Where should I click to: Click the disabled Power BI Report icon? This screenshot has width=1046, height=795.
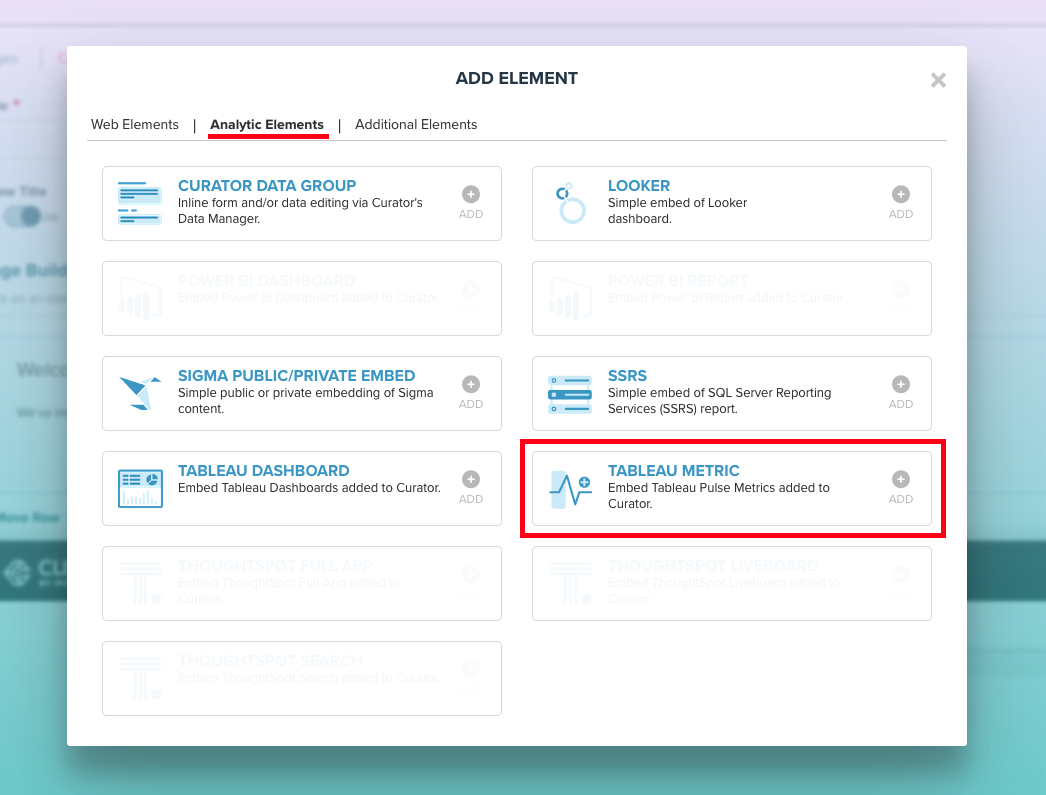click(570, 298)
